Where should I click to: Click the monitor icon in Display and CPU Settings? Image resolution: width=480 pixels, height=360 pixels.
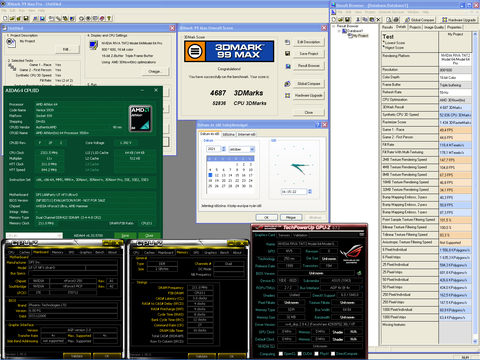[x=94, y=45]
